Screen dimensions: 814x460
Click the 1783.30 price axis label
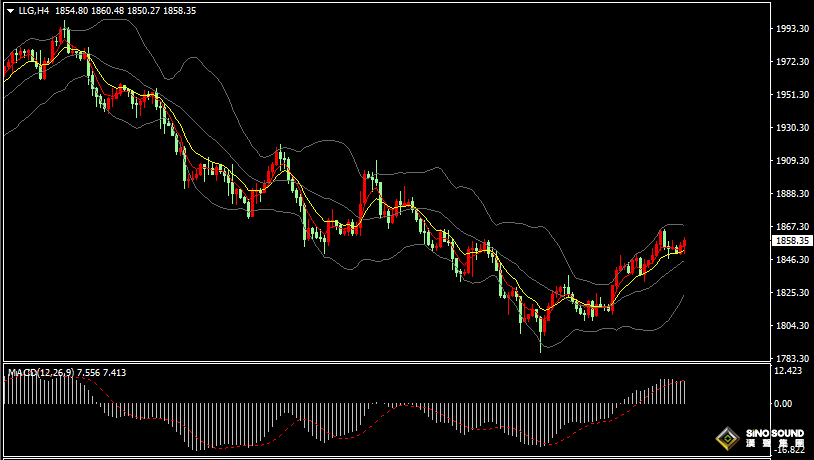(x=791, y=359)
